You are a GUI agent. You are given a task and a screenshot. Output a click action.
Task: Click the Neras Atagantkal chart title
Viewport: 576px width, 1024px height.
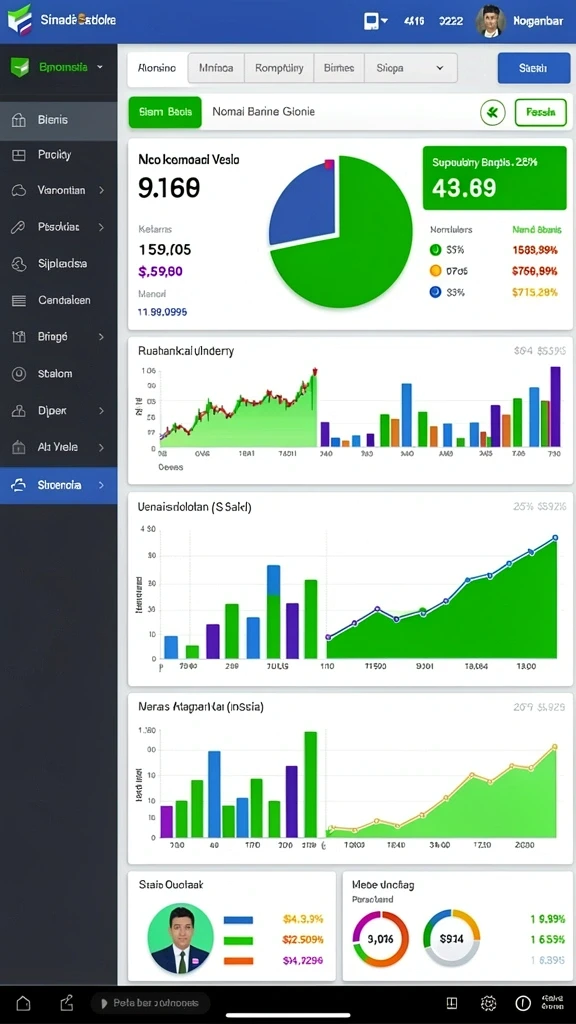[200, 706]
